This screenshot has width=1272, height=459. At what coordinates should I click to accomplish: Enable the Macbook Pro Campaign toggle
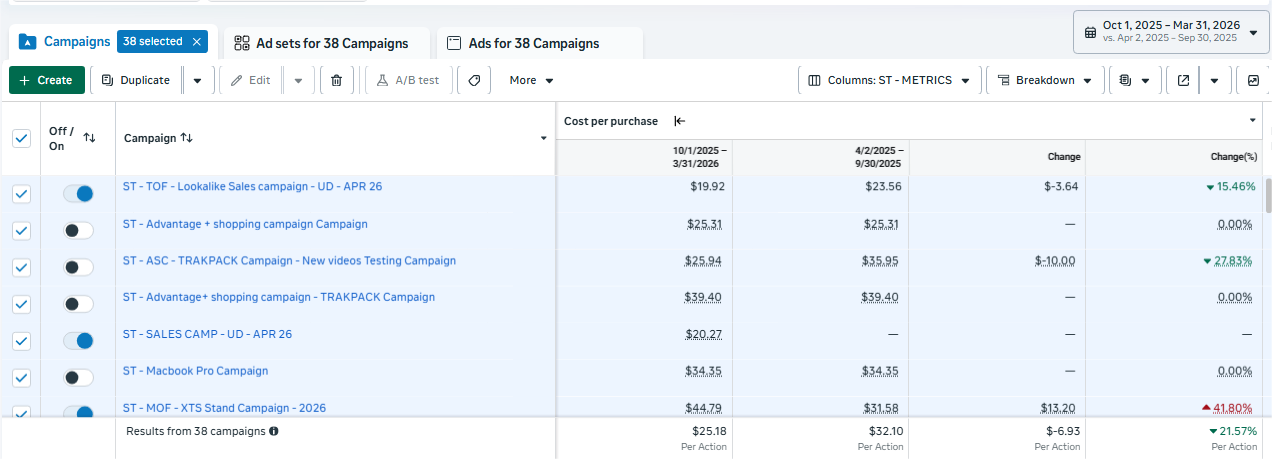[78, 377]
